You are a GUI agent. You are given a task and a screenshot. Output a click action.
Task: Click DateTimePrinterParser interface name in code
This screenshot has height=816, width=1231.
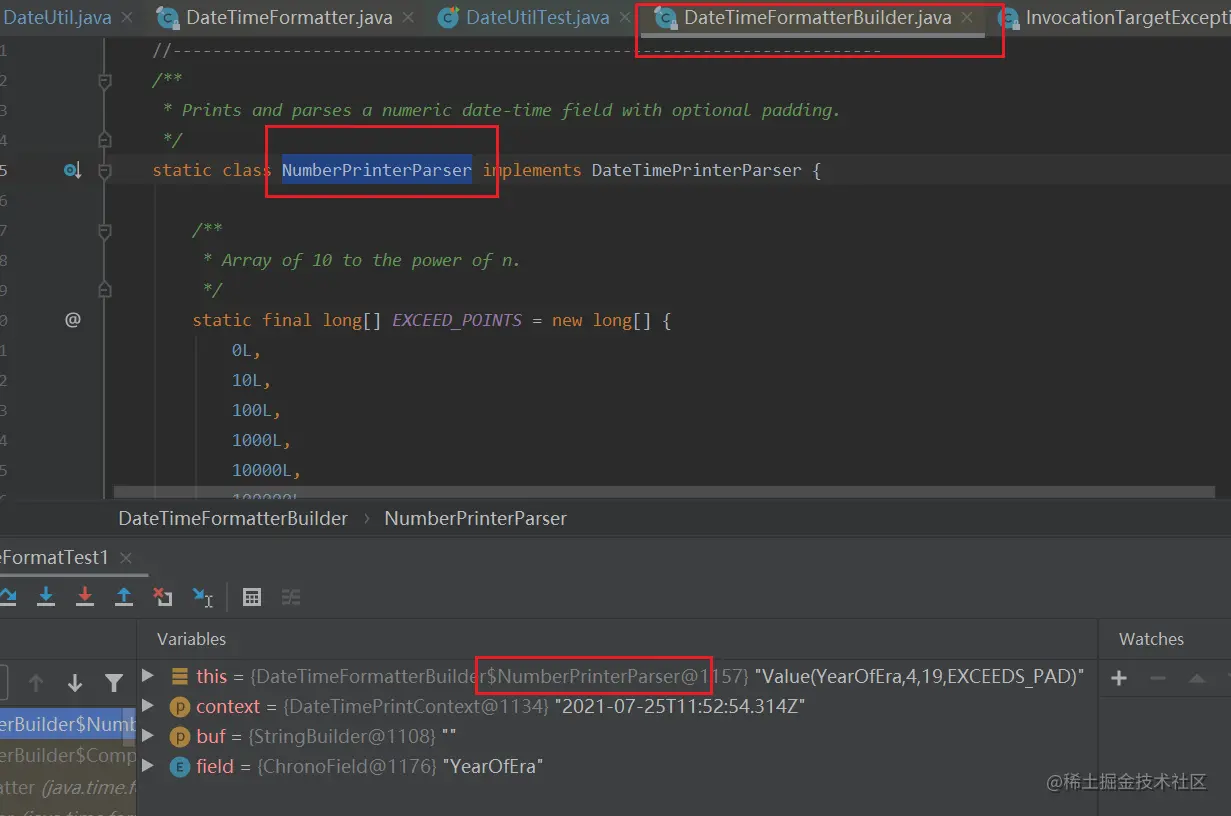click(696, 170)
